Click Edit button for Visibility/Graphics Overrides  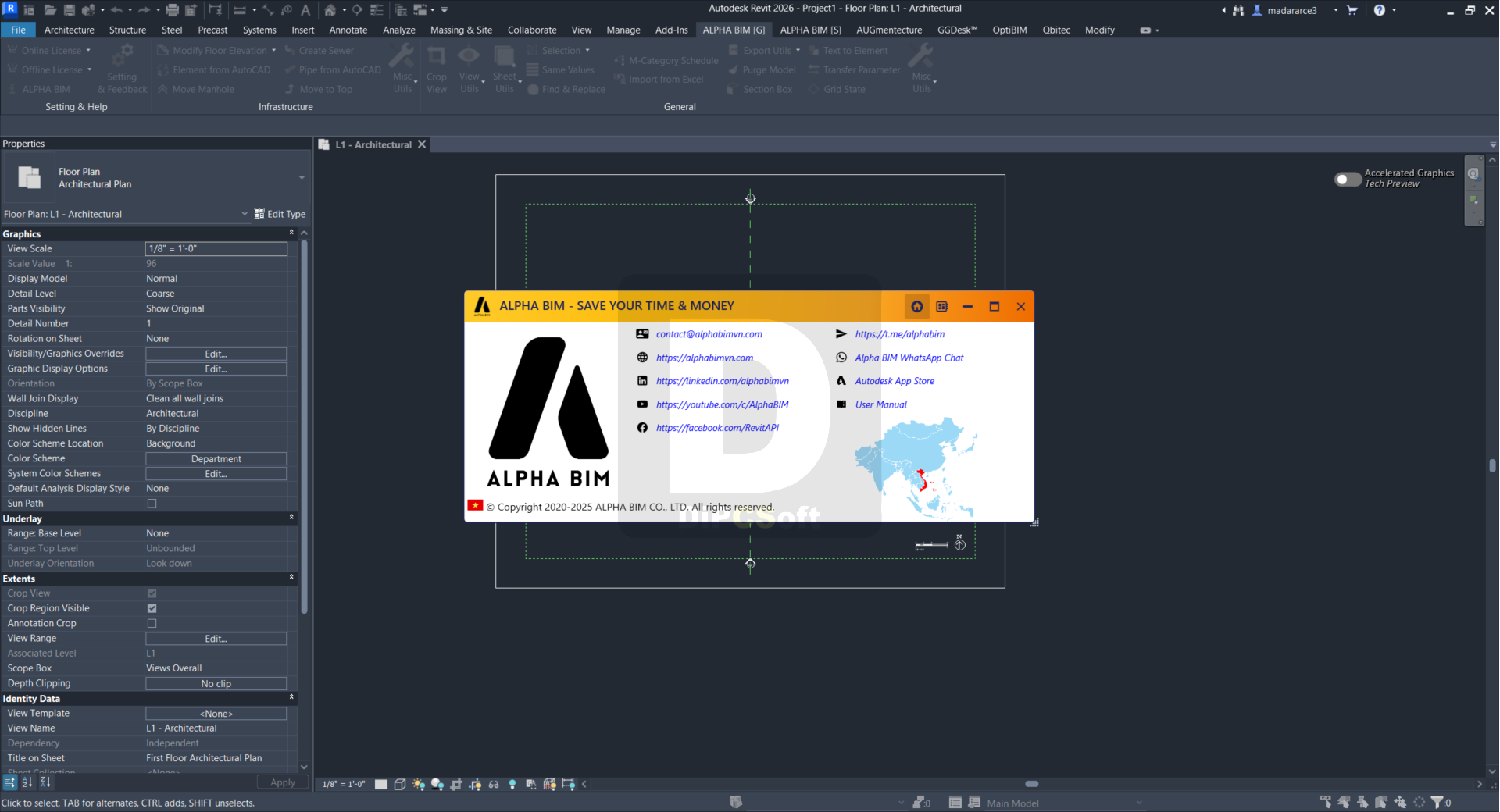coord(216,354)
